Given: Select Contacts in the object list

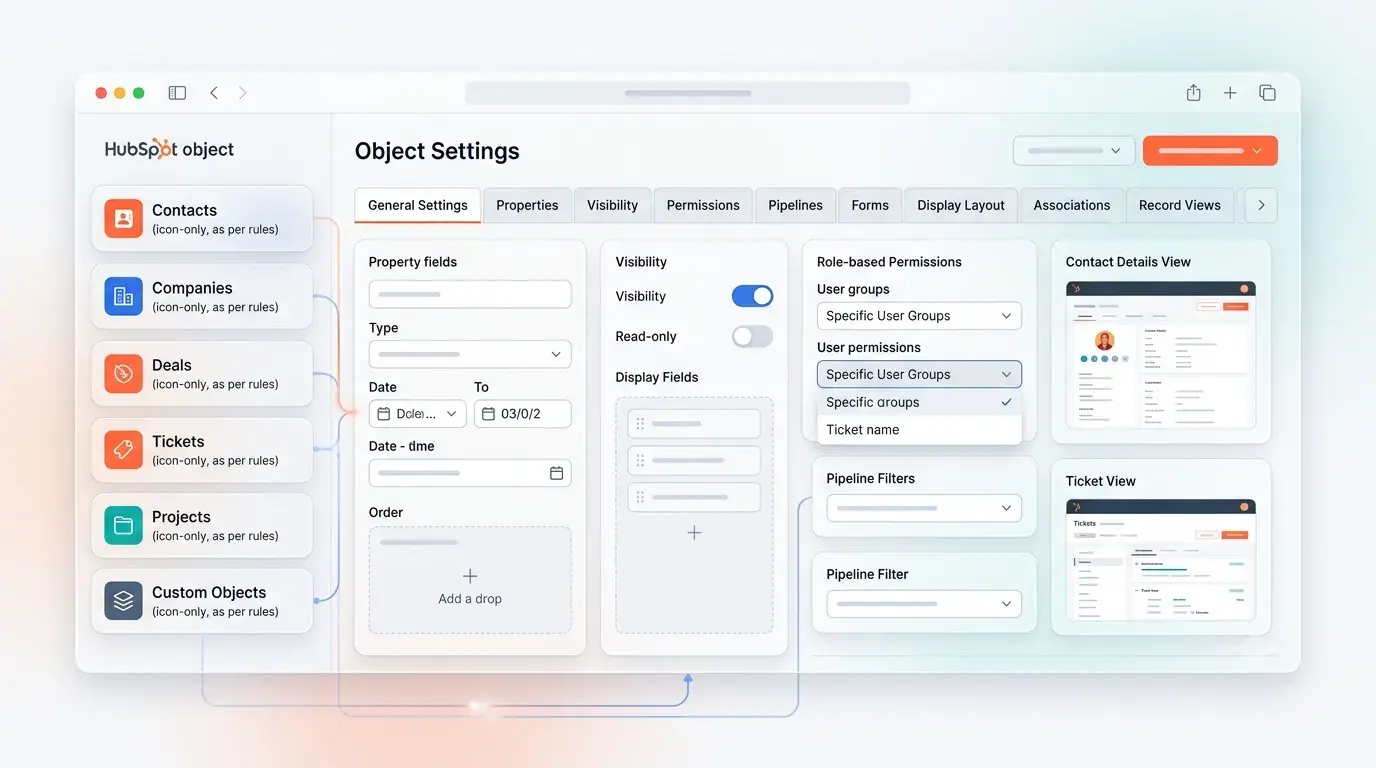Looking at the screenshot, I should click(x=202, y=219).
